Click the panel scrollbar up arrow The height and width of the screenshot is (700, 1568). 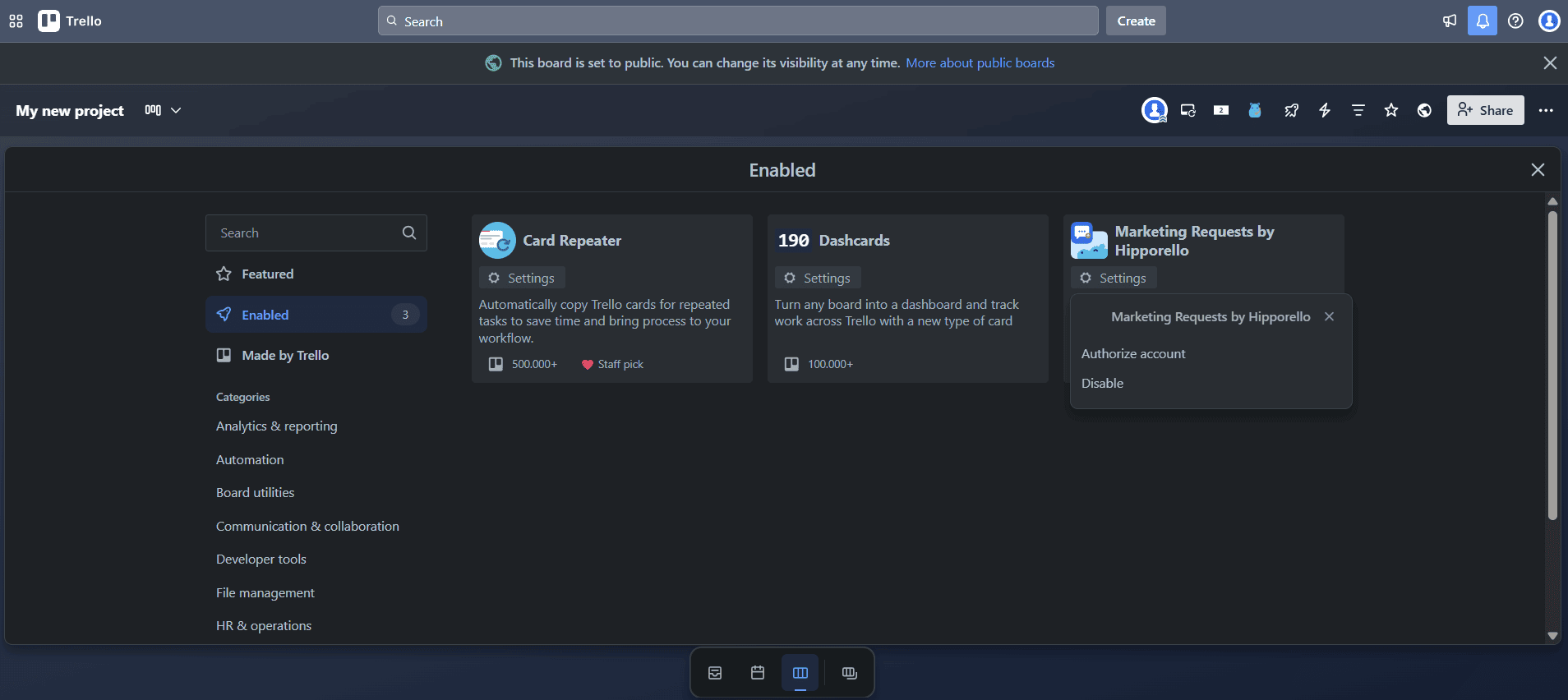(x=1552, y=201)
